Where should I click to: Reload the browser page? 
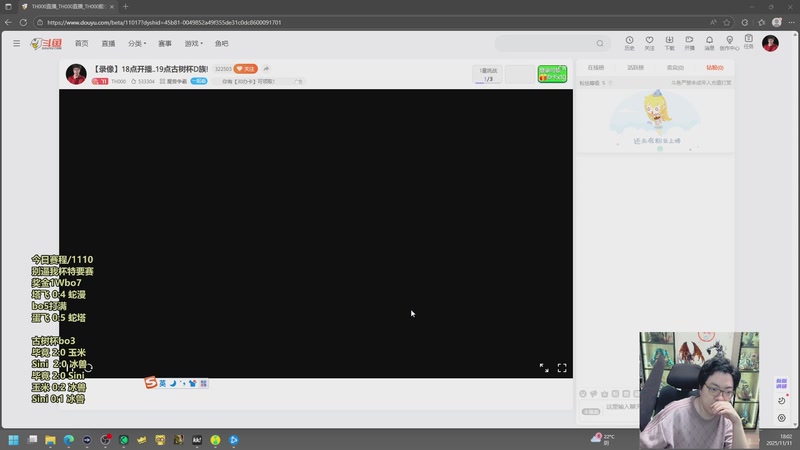pos(23,22)
